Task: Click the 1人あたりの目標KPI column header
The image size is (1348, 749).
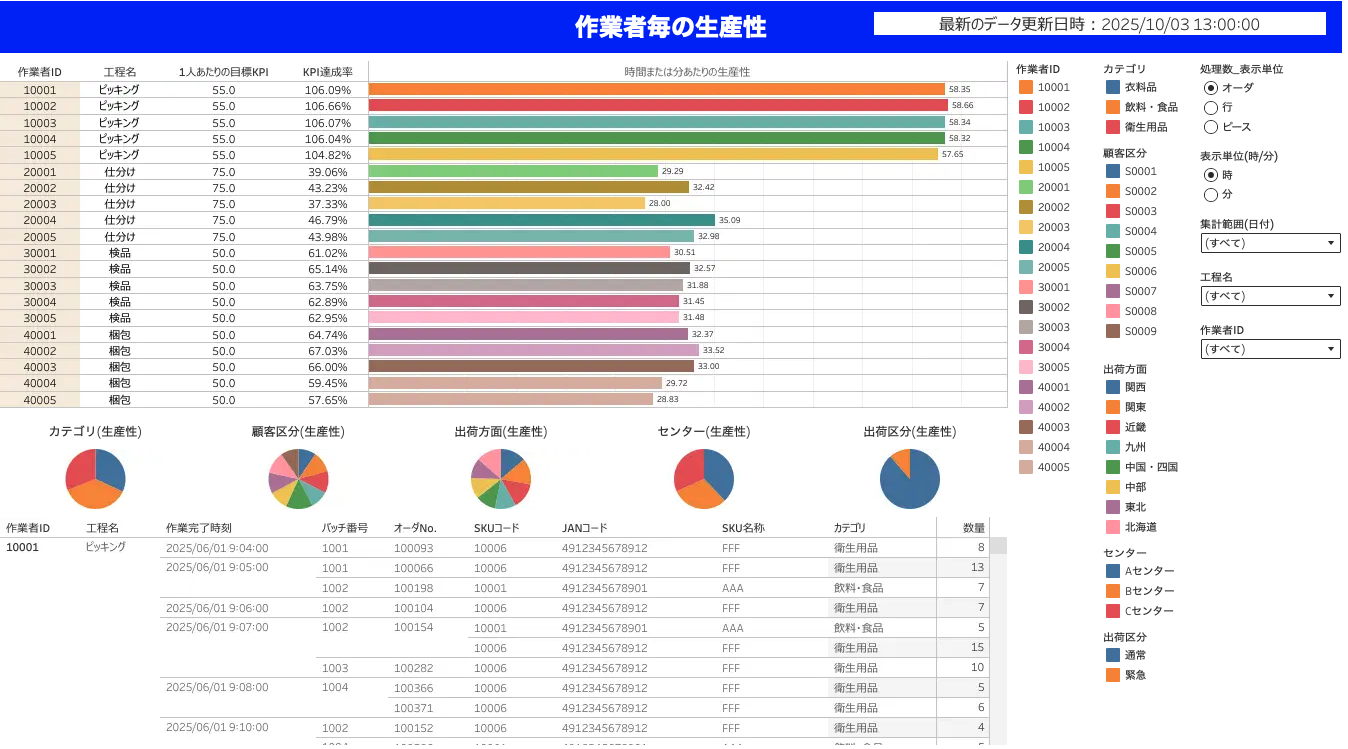Action: pos(224,72)
